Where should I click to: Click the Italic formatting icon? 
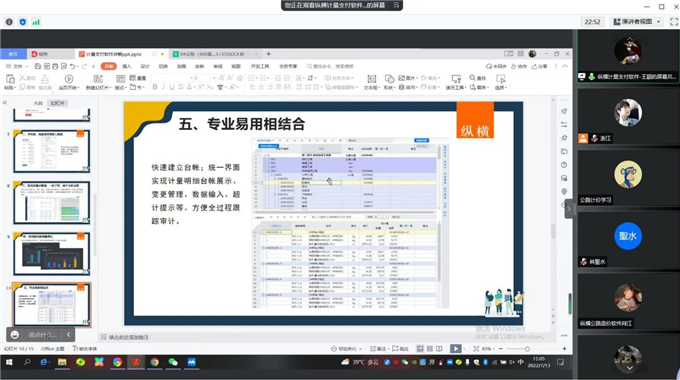[x=163, y=87]
